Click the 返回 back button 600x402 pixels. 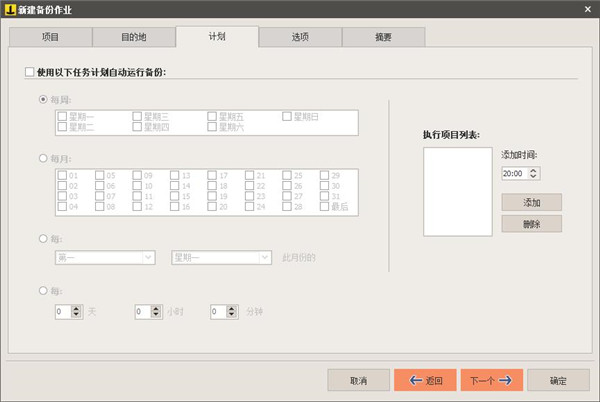(x=425, y=380)
